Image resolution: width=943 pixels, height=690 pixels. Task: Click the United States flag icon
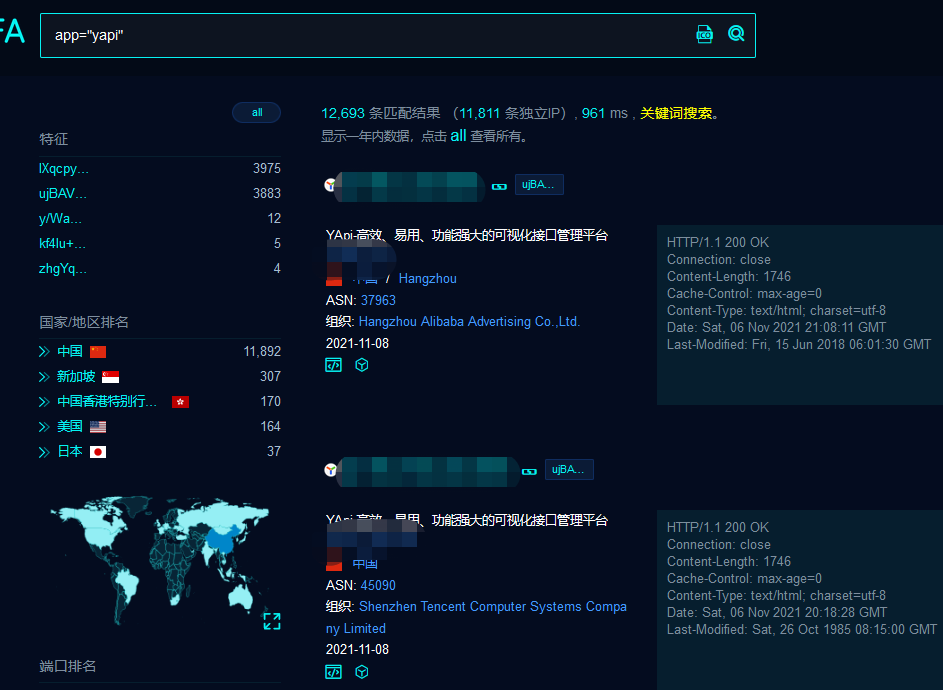(x=98, y=427)
